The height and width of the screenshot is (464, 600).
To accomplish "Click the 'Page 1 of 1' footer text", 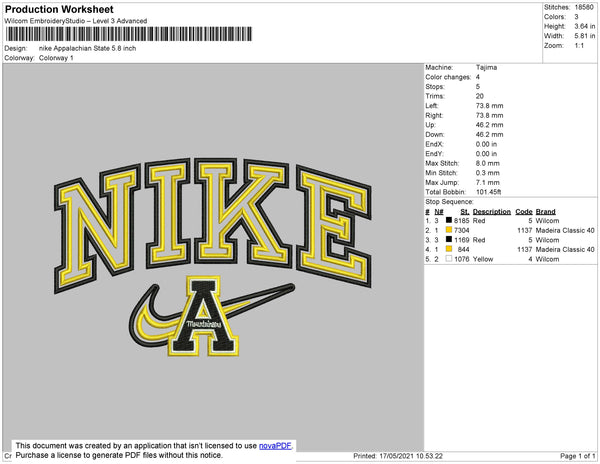I will tap(577, 456).
